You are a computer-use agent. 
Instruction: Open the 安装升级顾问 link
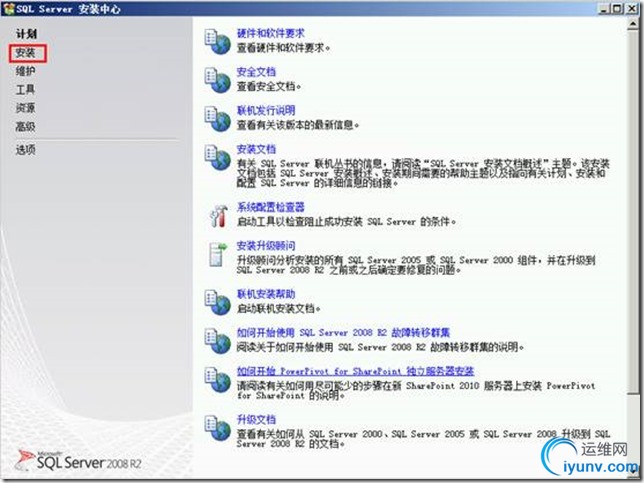point(266,246)
